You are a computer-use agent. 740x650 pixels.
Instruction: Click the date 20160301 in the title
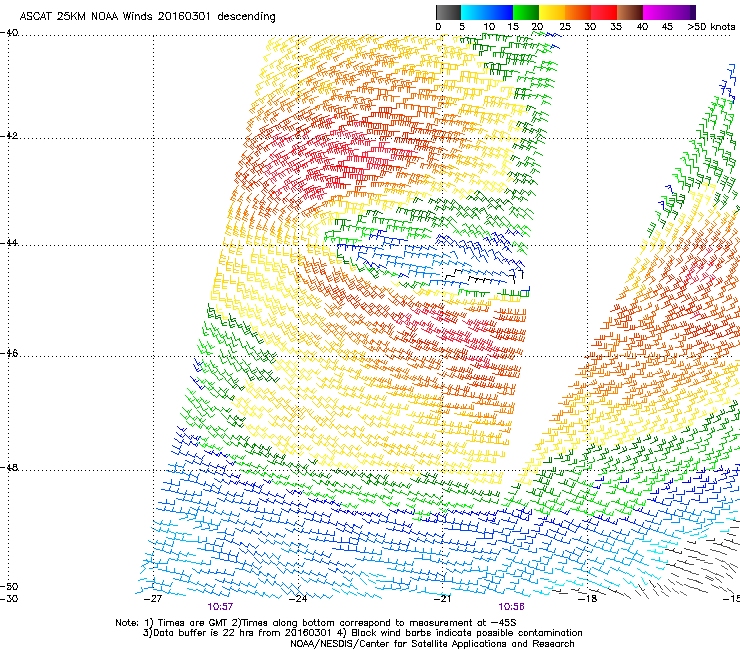pos(184,16)
